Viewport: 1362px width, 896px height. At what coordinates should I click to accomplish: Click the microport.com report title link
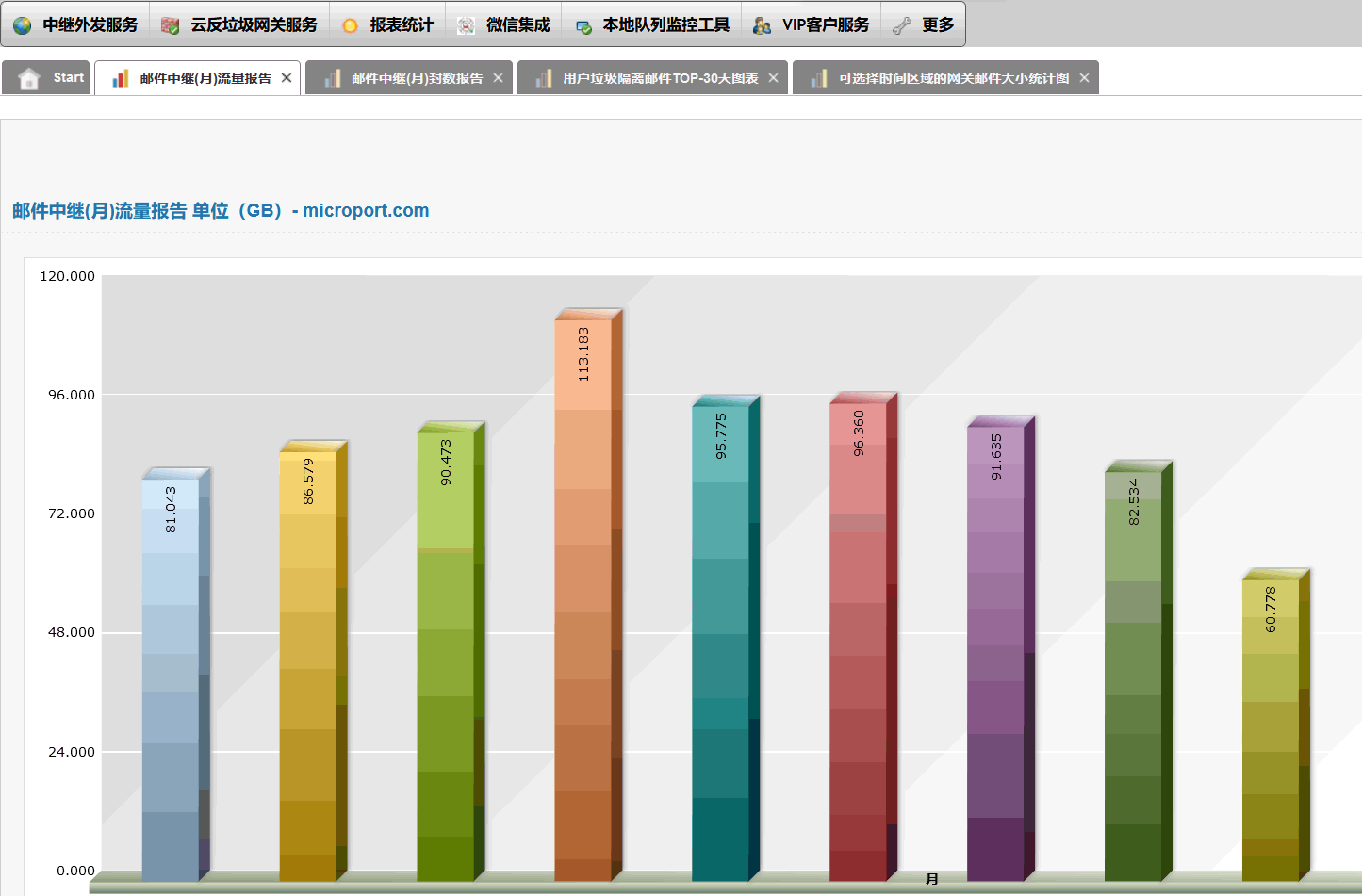click(366, 210)
